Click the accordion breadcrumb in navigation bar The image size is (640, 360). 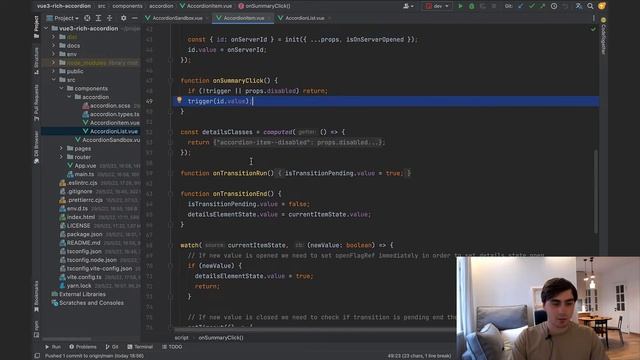[x=161, y=6]
